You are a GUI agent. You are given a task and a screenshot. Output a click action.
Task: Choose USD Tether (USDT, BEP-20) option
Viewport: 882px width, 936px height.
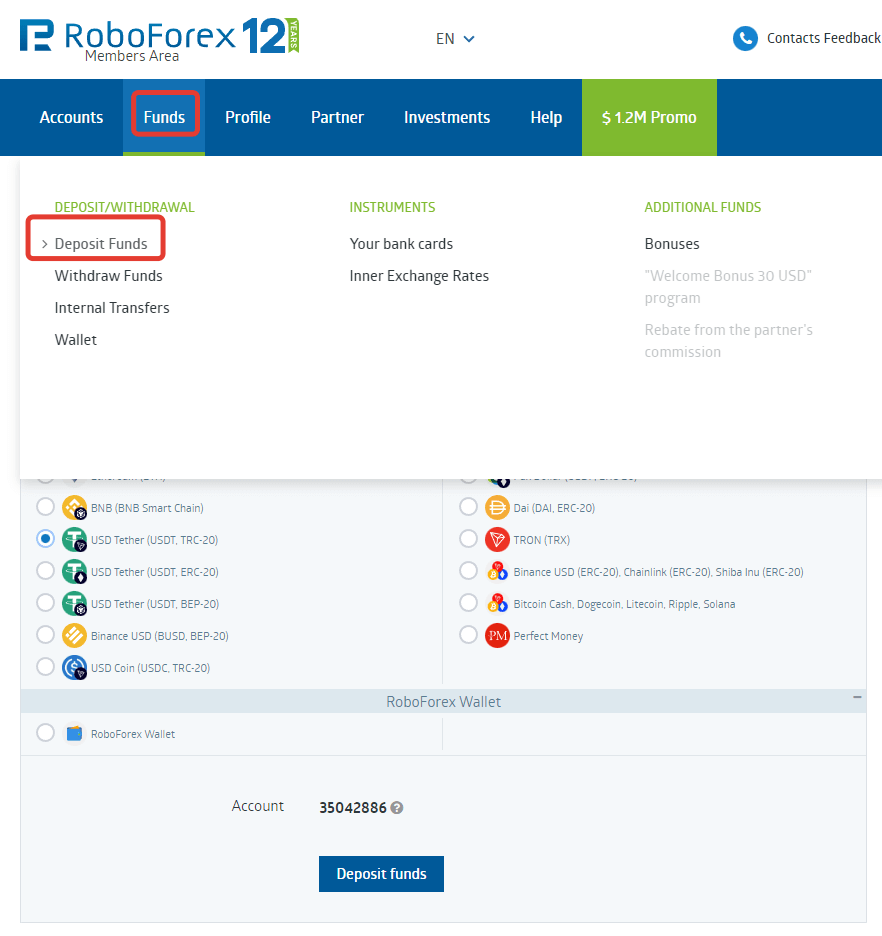tap(45, 602)
